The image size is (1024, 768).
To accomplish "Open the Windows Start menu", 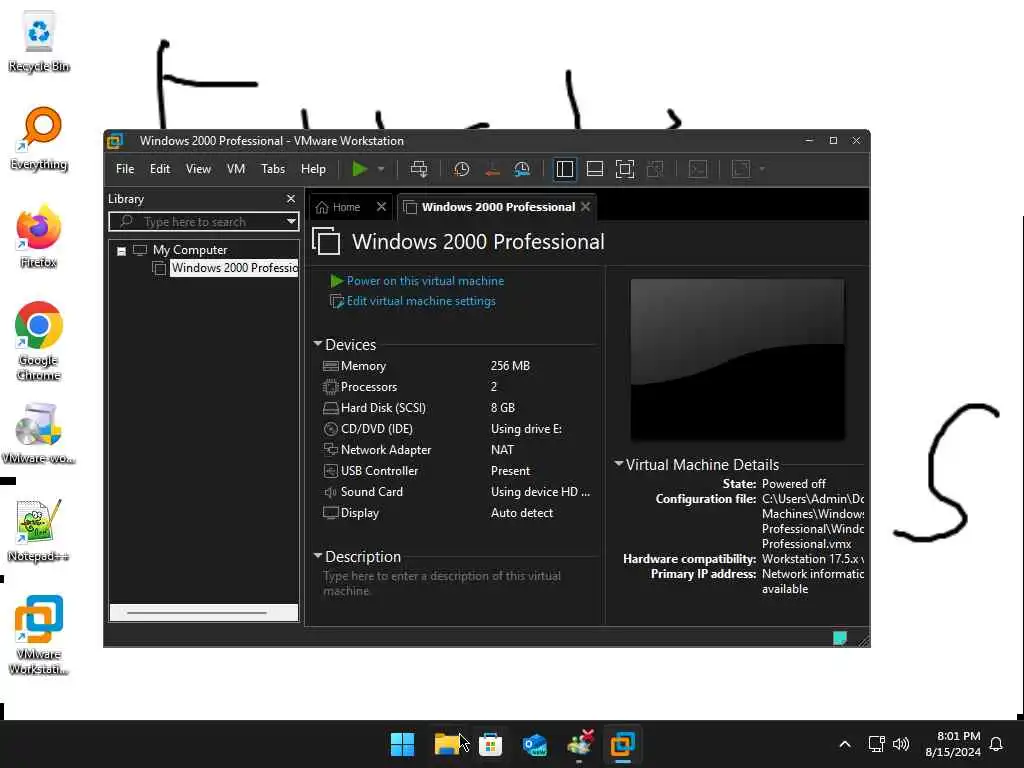I will click(402, 744).
